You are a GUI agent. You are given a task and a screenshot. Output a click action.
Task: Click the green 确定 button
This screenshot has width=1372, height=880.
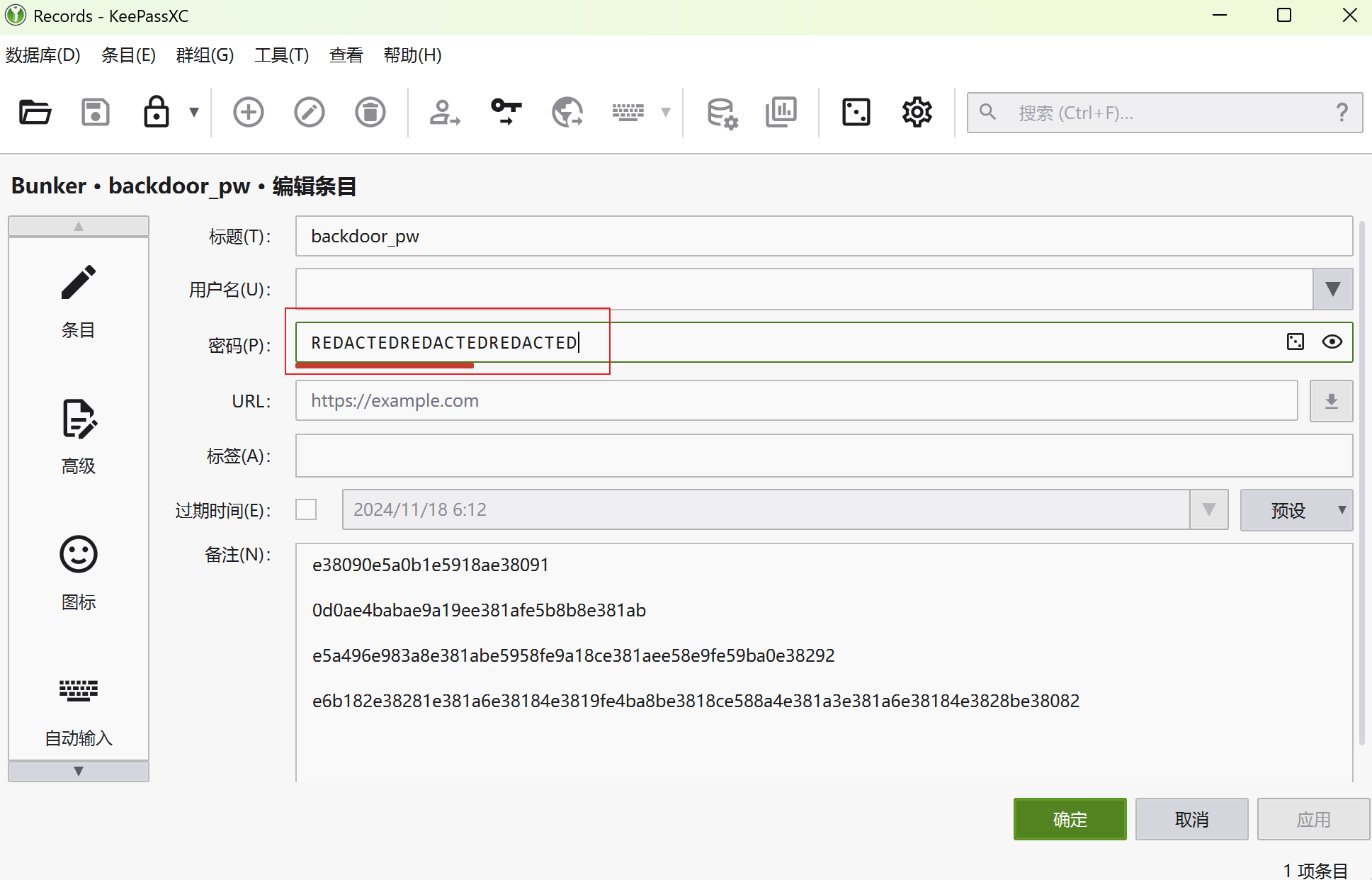(1070, 819)
